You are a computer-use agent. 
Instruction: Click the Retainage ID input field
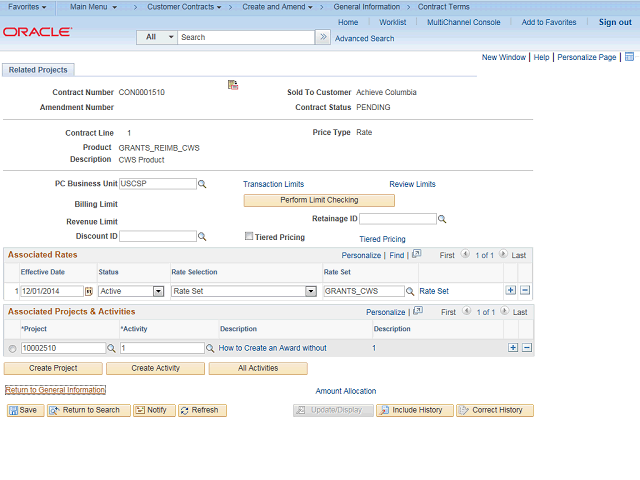(x=398, y=219)
